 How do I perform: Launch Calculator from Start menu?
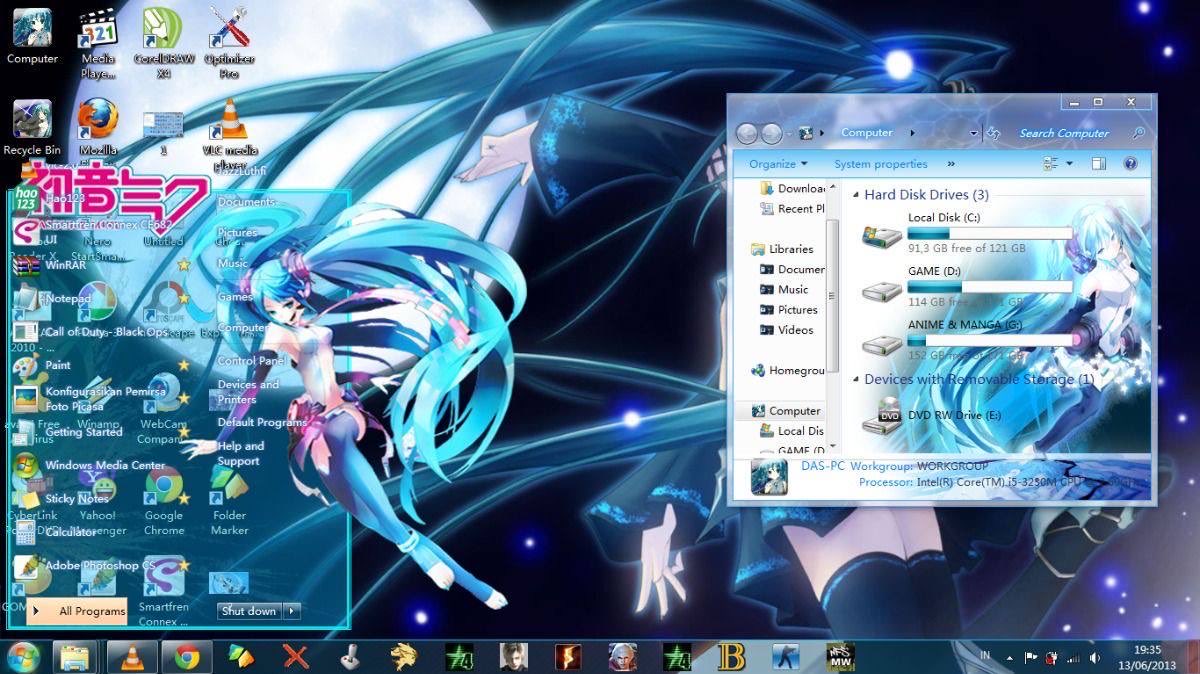(56, 532)
